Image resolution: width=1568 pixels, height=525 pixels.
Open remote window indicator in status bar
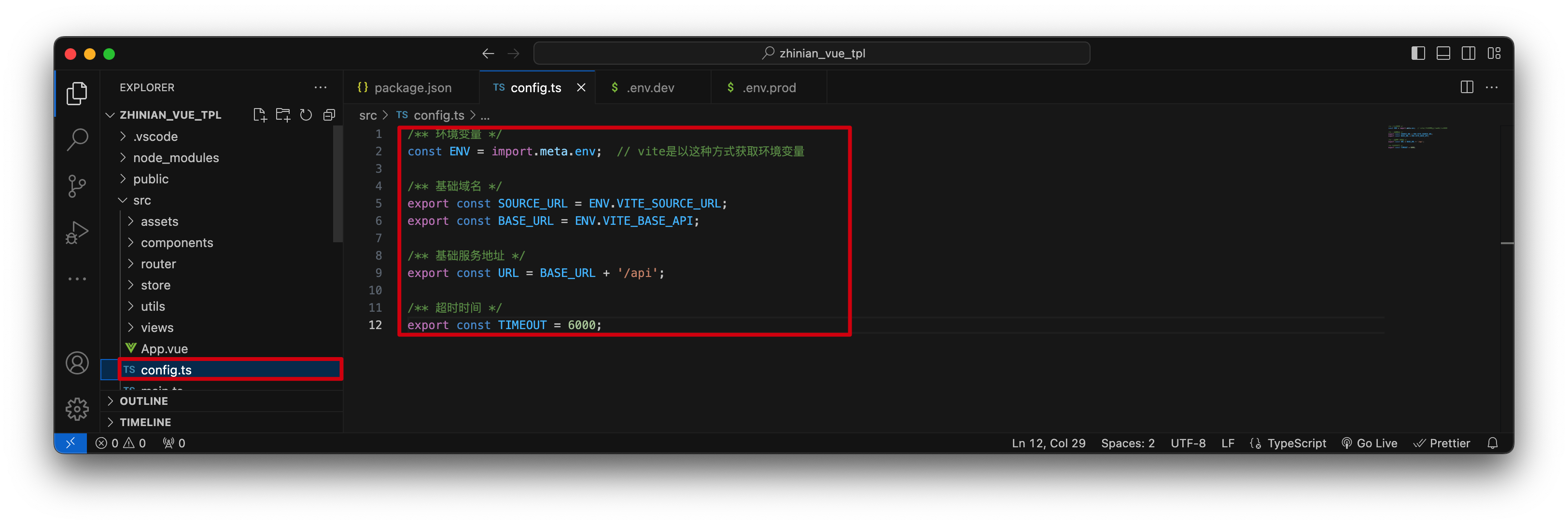pos(70,443)
